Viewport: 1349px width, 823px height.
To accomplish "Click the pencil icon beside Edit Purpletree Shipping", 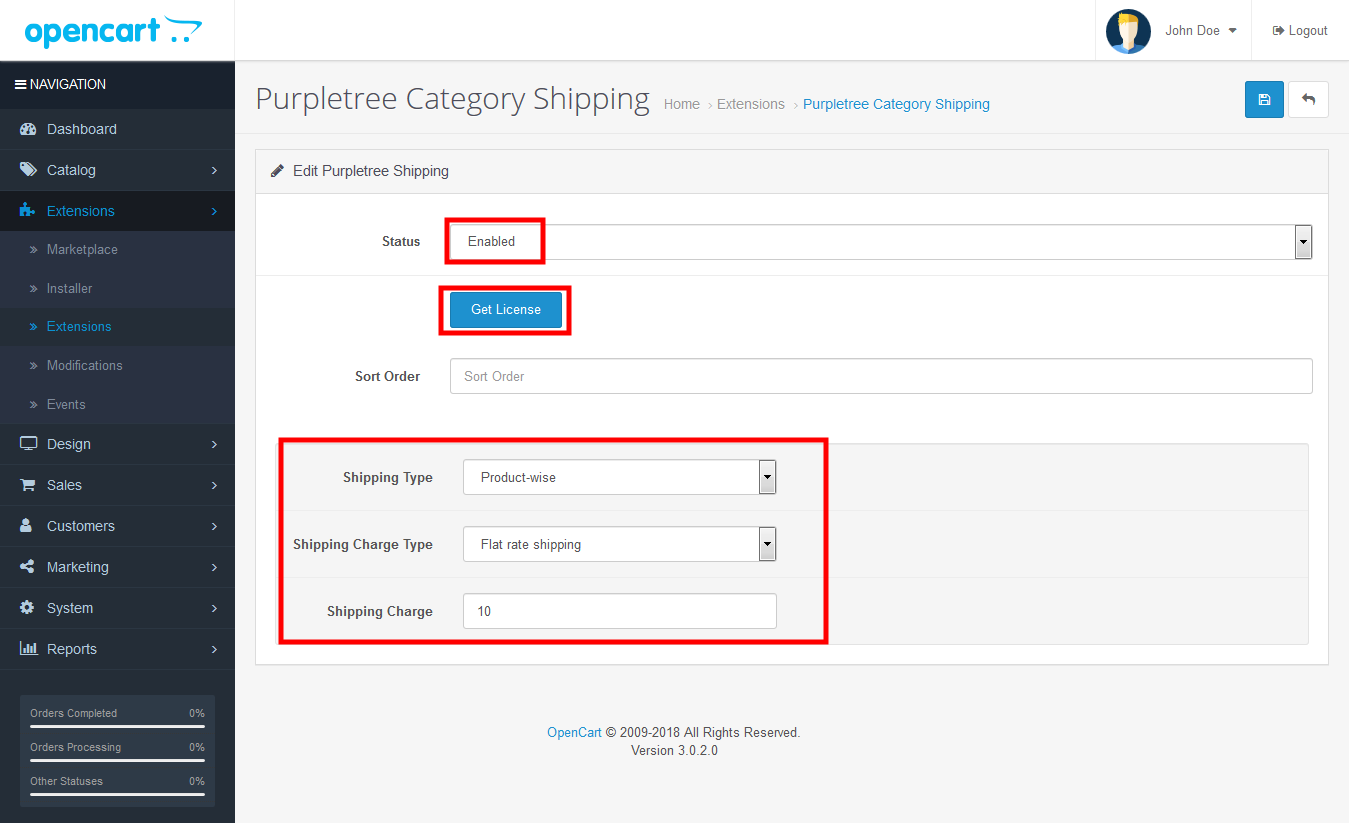I will coord(278,171).
